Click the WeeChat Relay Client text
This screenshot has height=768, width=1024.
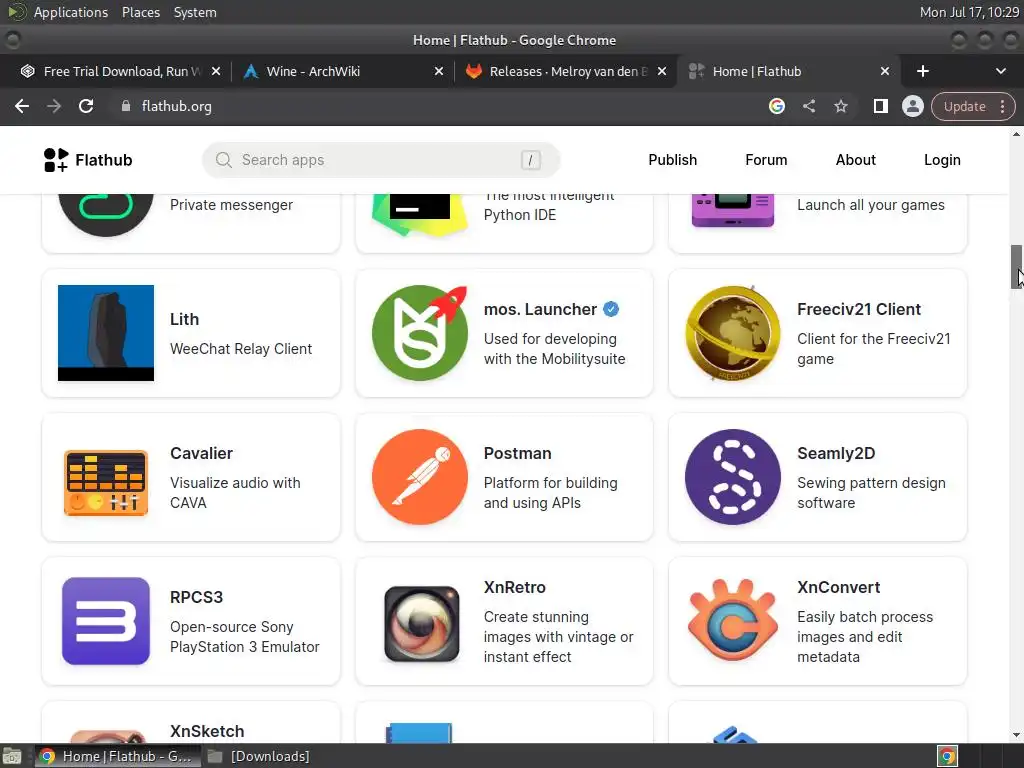(241, 349)
